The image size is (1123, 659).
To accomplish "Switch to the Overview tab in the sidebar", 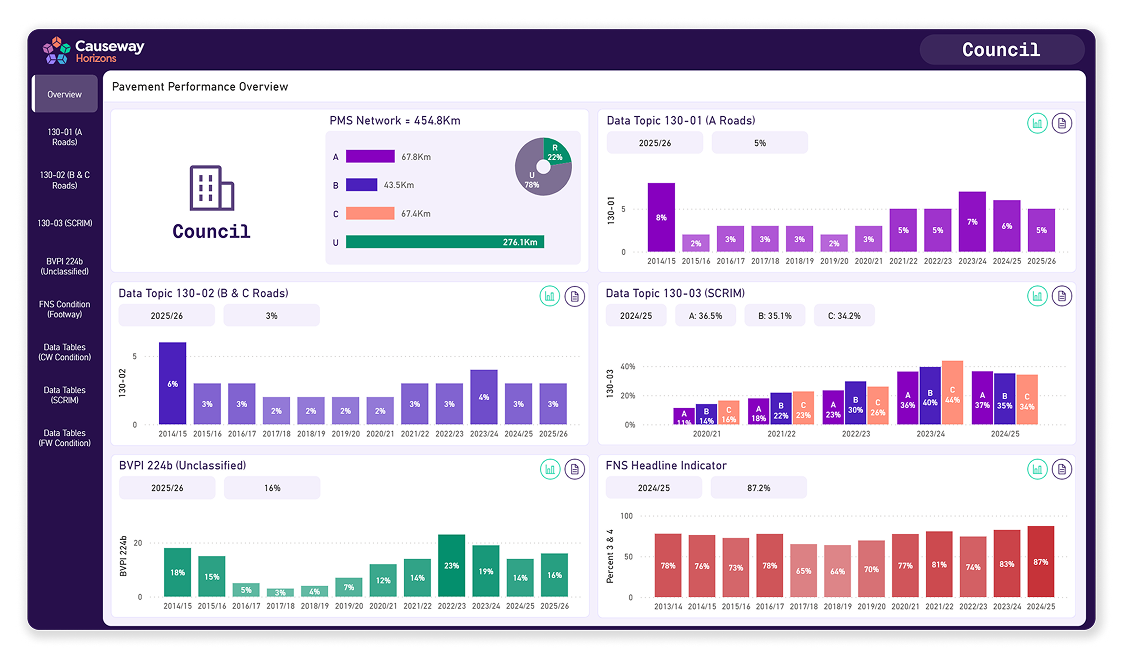I will click(64, 93).
